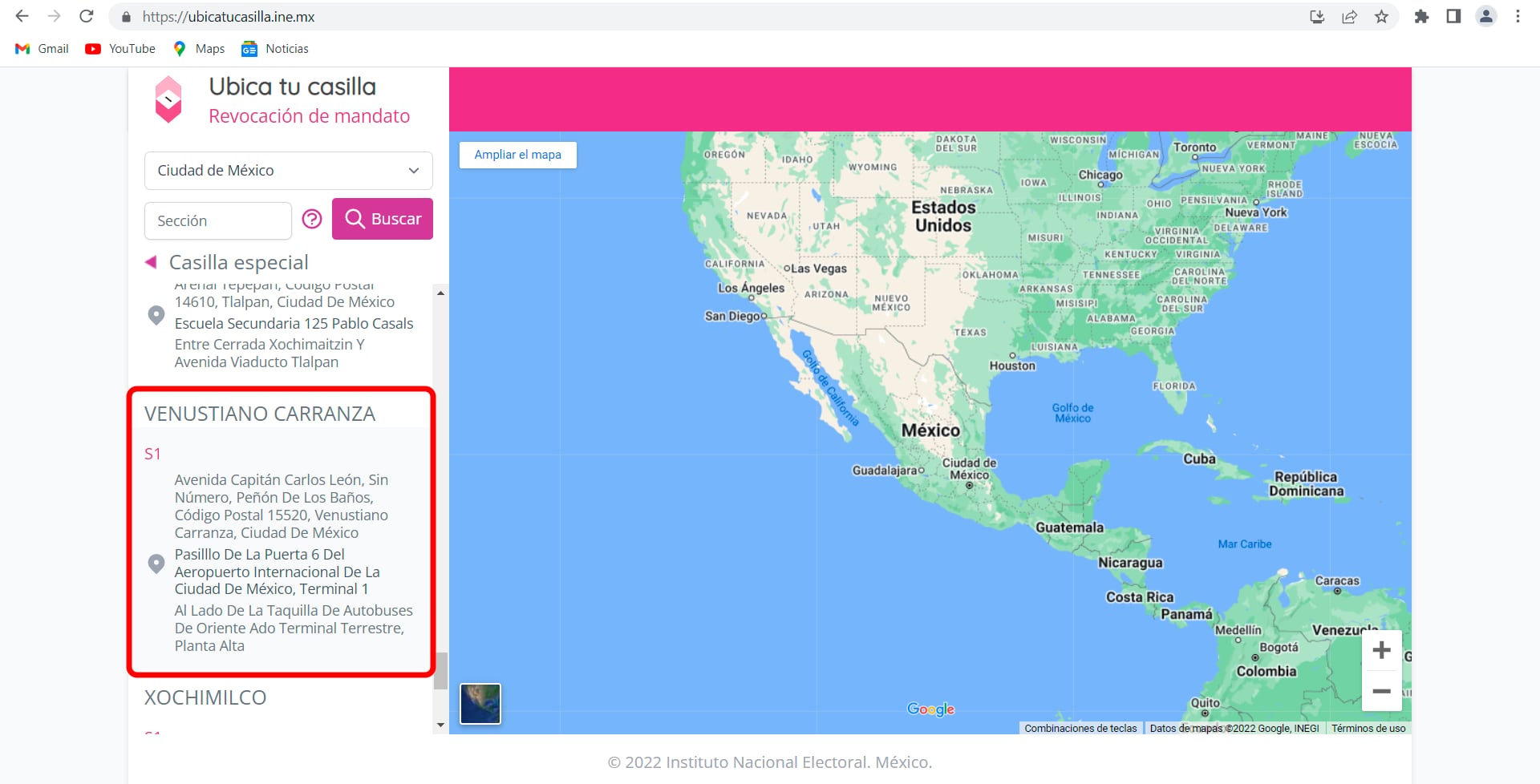Click the section help question mark icon
The width and height of the screenshot is (1540, 784).
tap(312, 219)
